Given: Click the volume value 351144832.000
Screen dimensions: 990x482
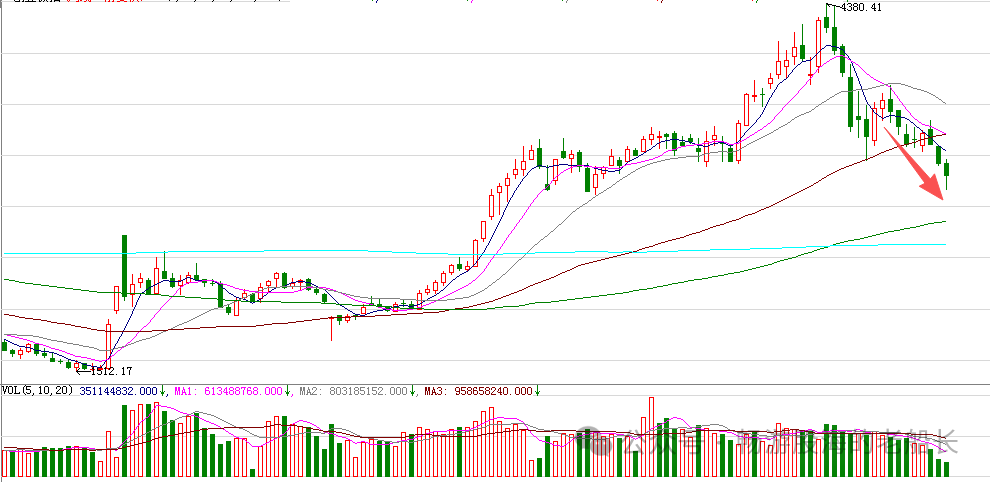Looking at the screenshot, I should (x=118, y=391).
